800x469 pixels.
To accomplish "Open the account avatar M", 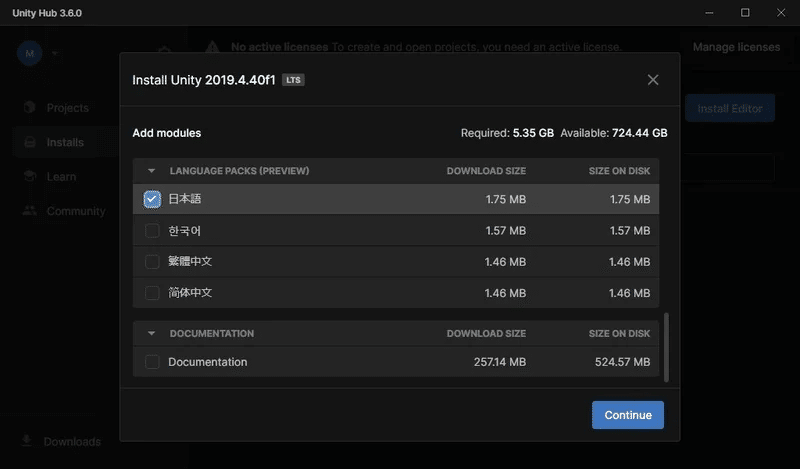I will tap(30, 53).
